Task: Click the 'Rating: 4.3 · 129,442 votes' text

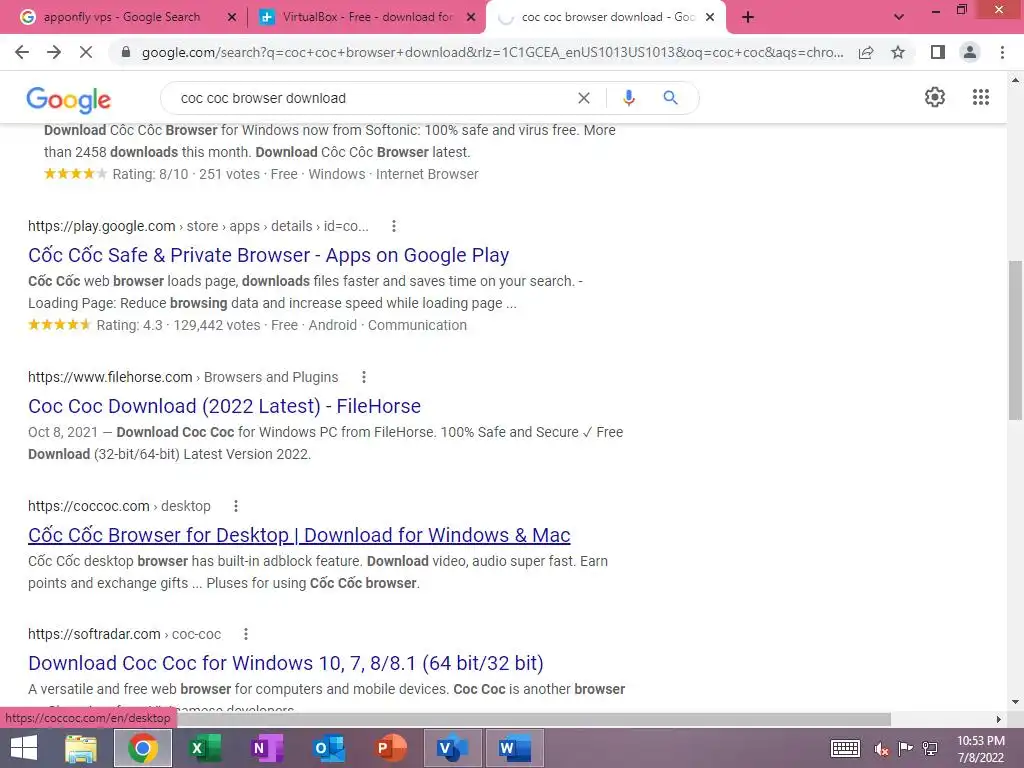Action: pos(178,325)
